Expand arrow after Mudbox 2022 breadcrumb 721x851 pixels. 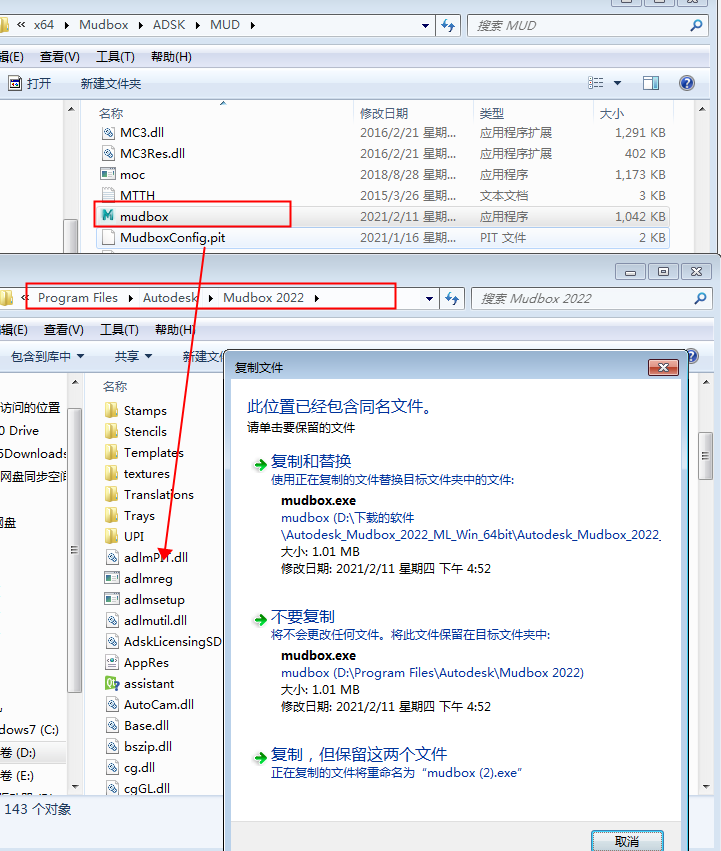[317, 299]
